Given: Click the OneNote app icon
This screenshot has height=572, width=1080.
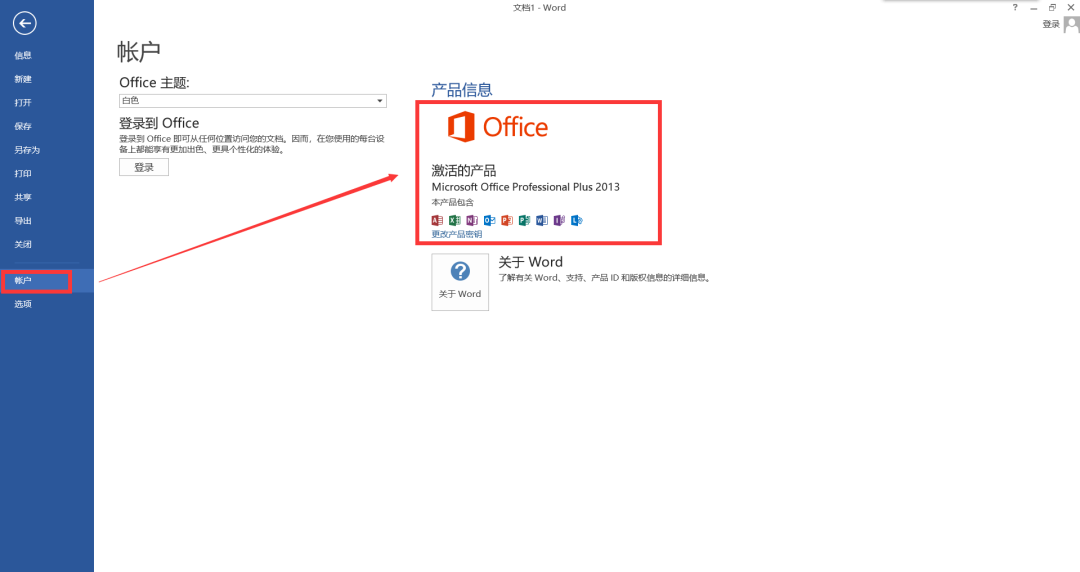Looking at the screenshot, I should coord(472,221).
